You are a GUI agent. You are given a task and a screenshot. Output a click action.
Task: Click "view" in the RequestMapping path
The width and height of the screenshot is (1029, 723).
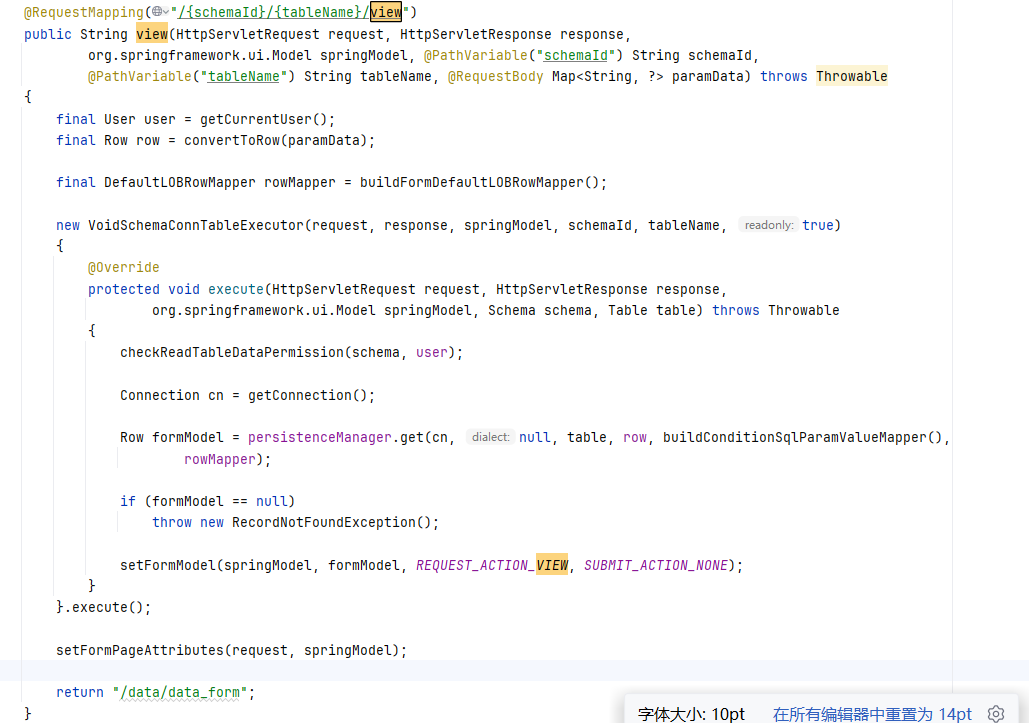[386, 12]
